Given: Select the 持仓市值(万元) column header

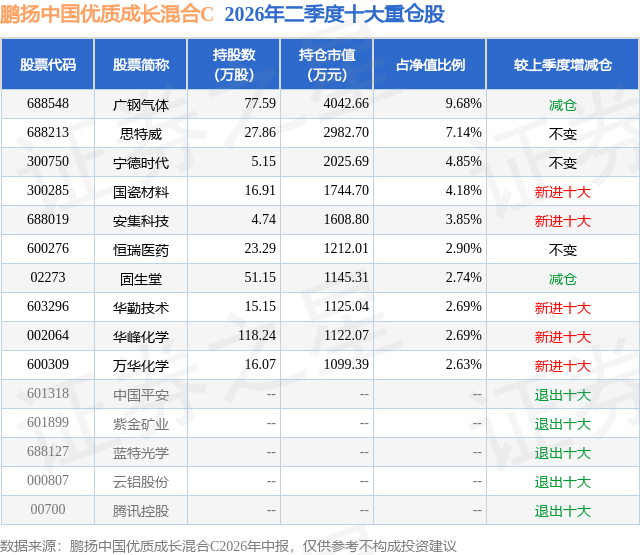Looking at the screenshot, I should click(x=327, y=64).
